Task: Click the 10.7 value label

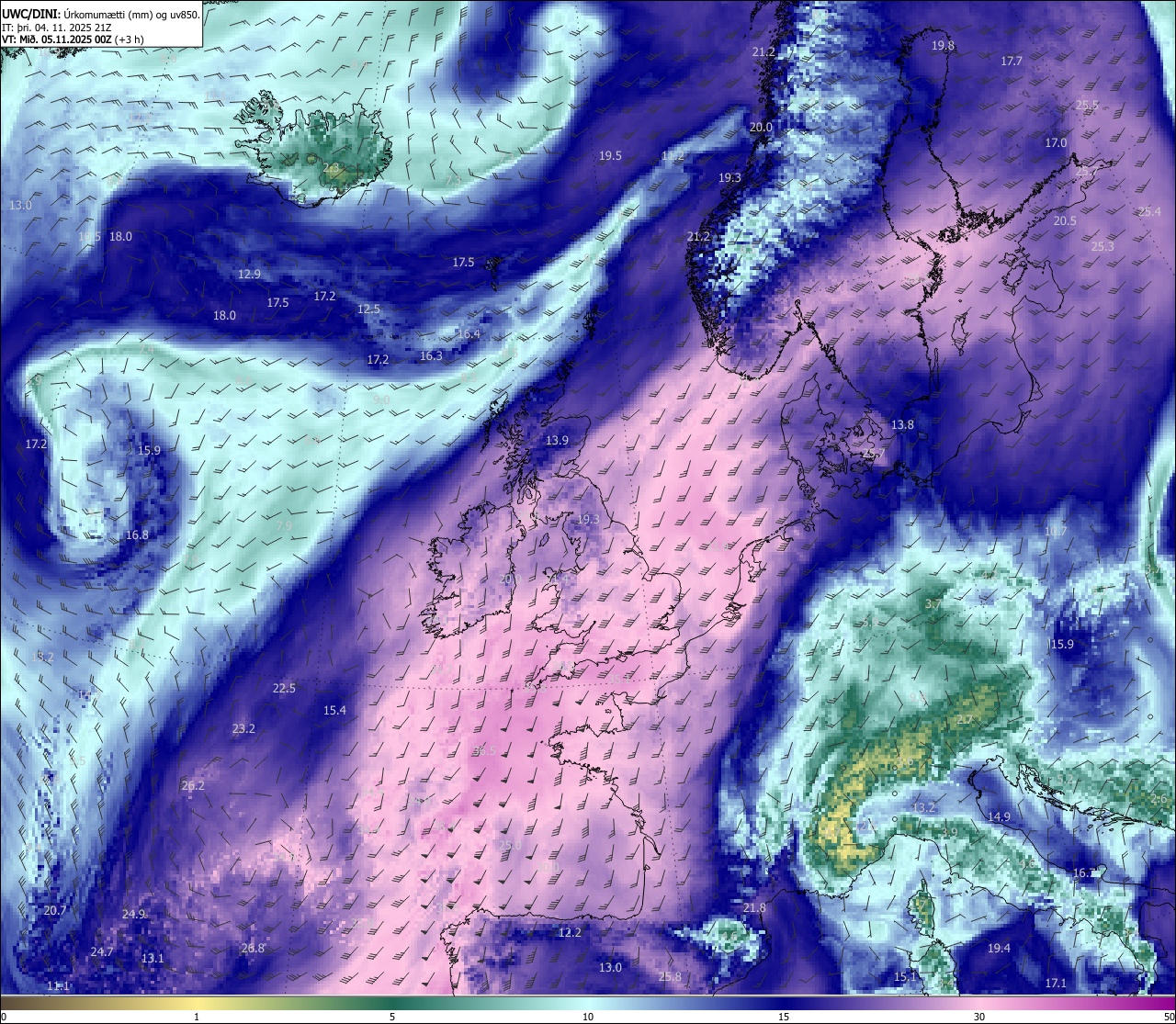Action: pyautogui.click(x=1057, y=531)
